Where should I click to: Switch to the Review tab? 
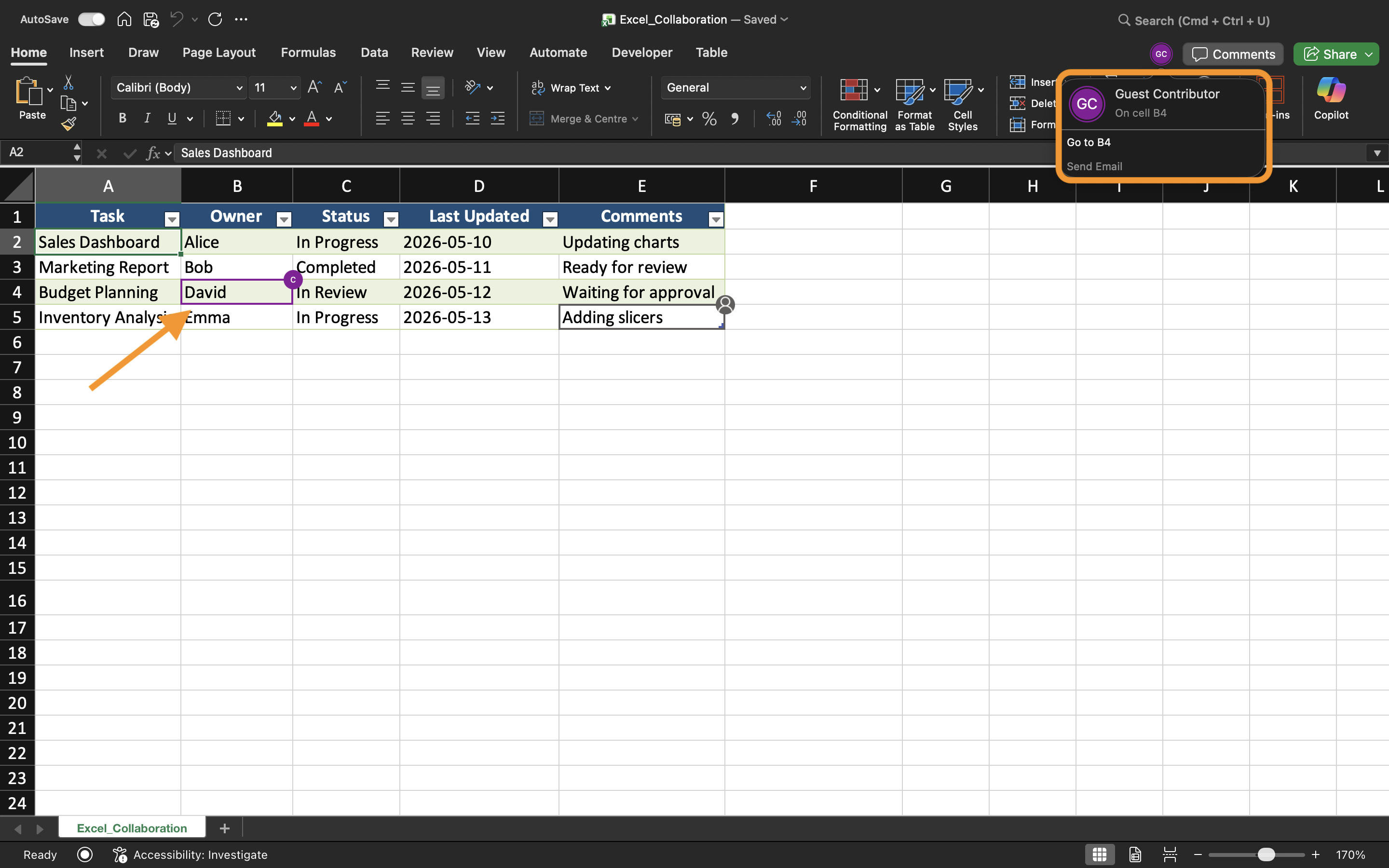click(432, 52)
